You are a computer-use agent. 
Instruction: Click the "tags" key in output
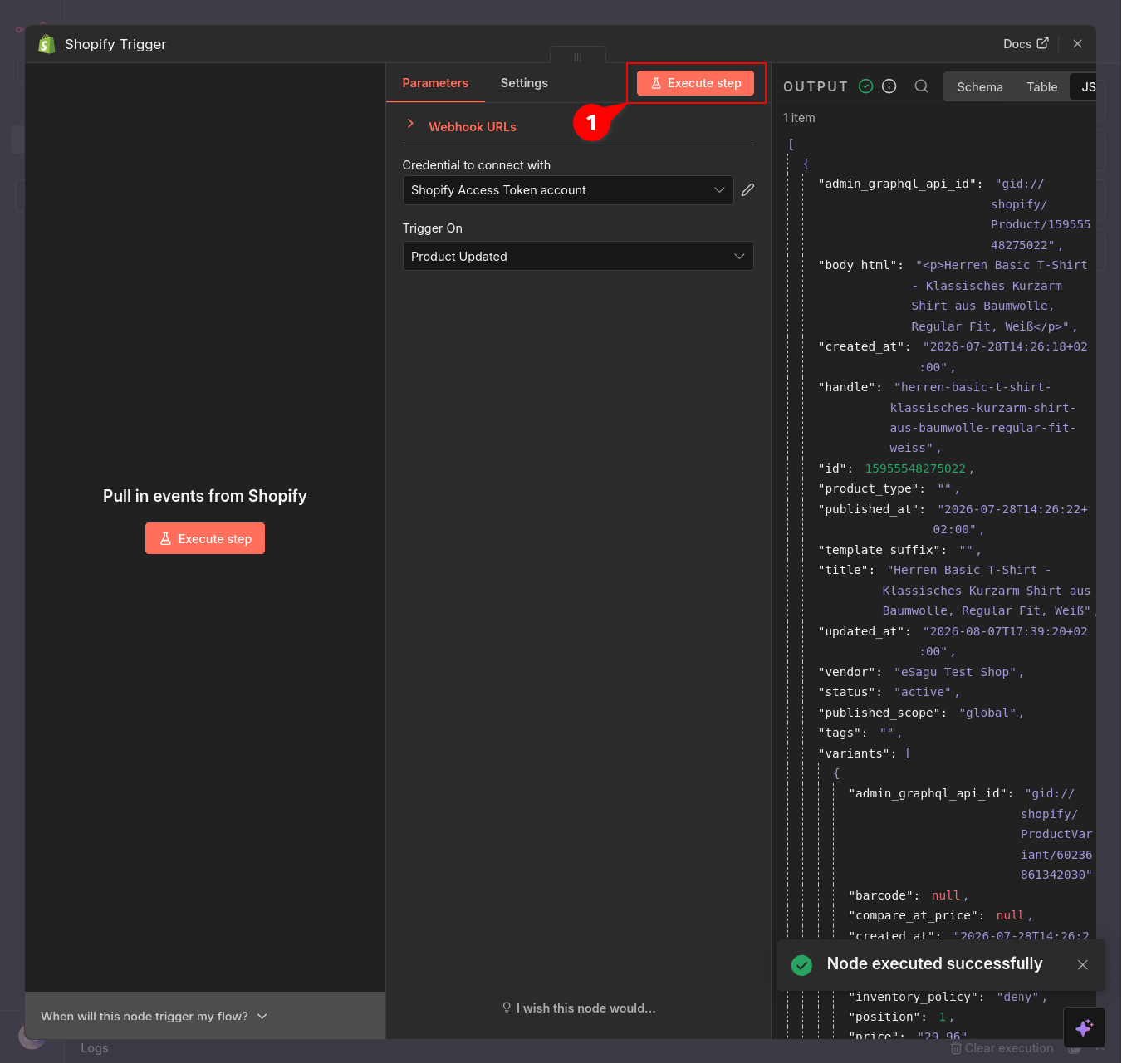(x=839, y=733)
